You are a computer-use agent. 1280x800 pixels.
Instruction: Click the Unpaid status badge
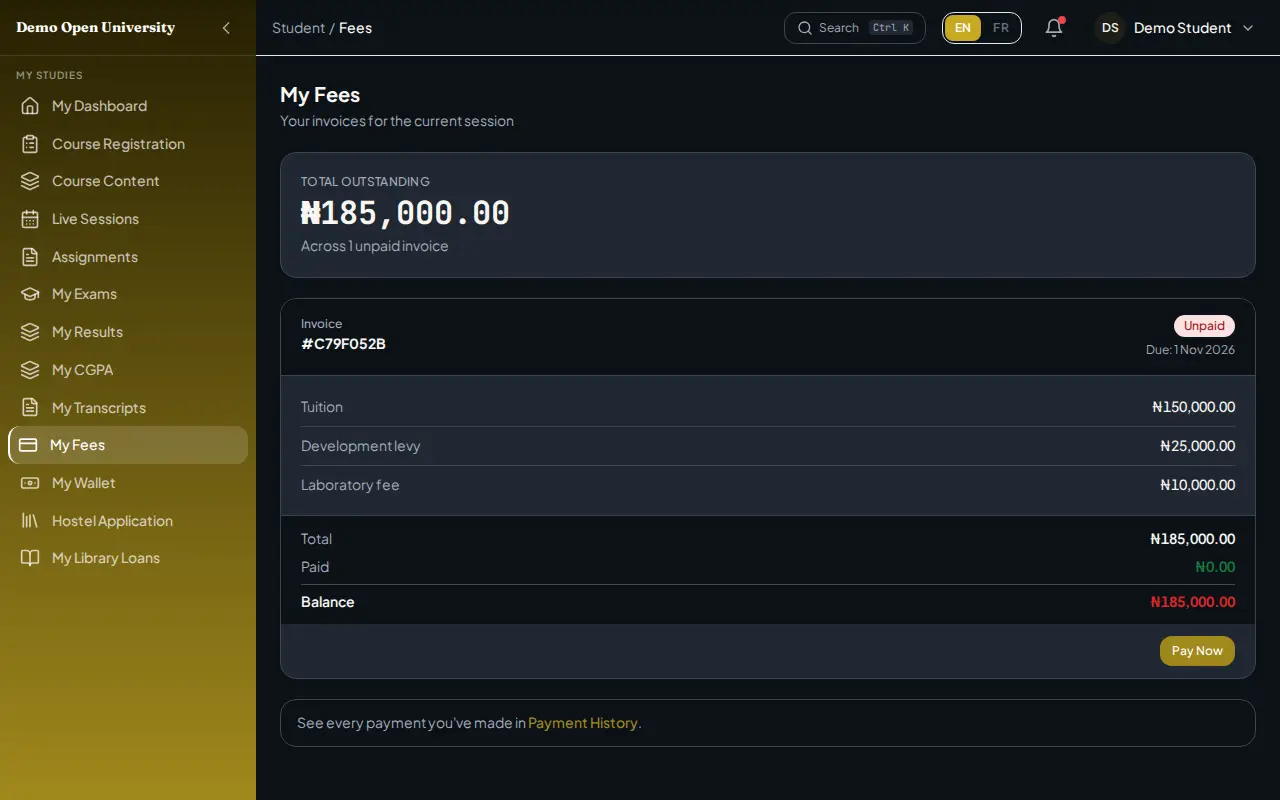(x=1204, y=326)
